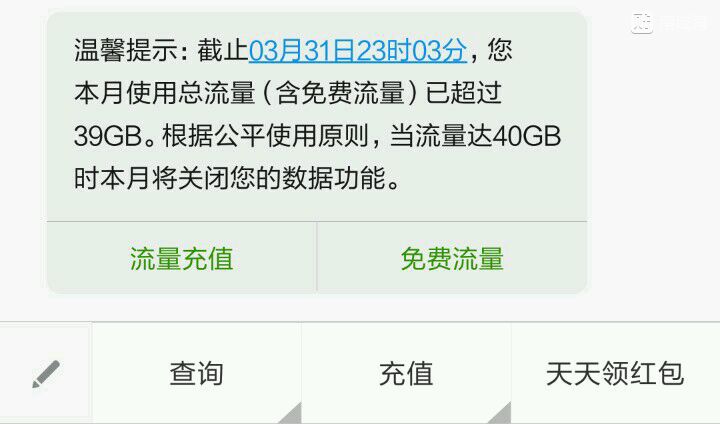Tap the green 免费流量 button
This screenshot has height=424, width=720.
[452, 258]
